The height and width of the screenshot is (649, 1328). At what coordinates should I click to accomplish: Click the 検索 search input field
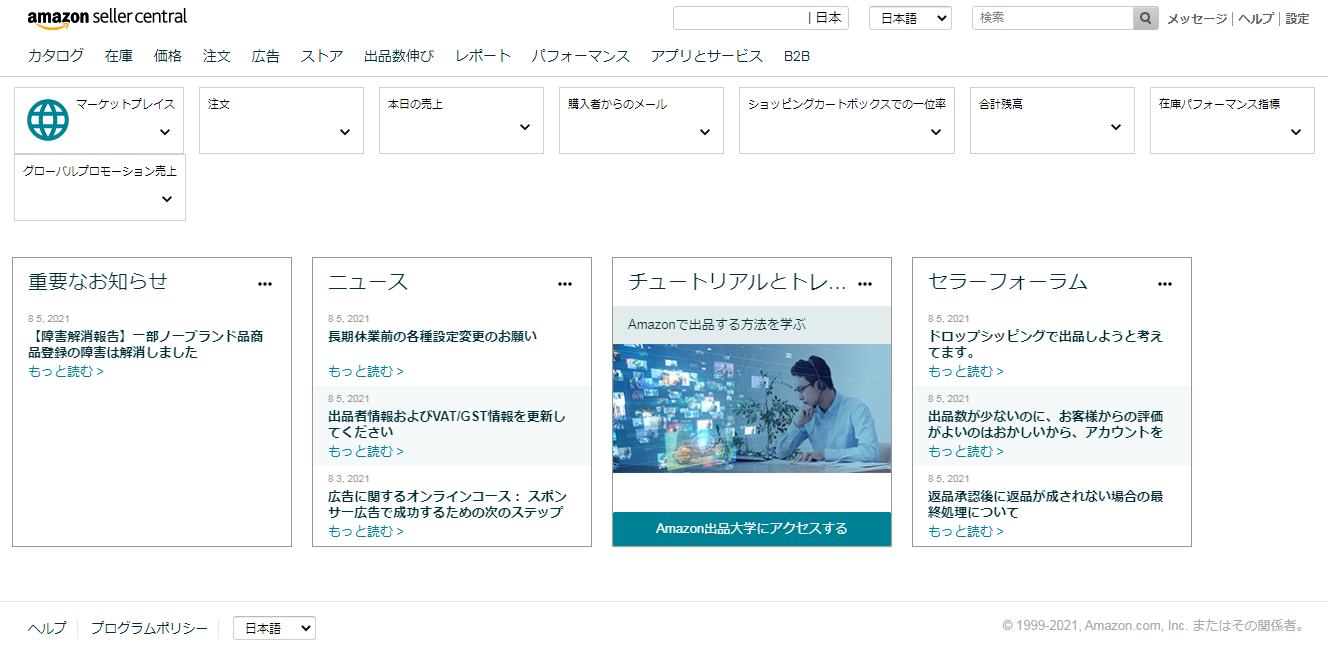1052,18
